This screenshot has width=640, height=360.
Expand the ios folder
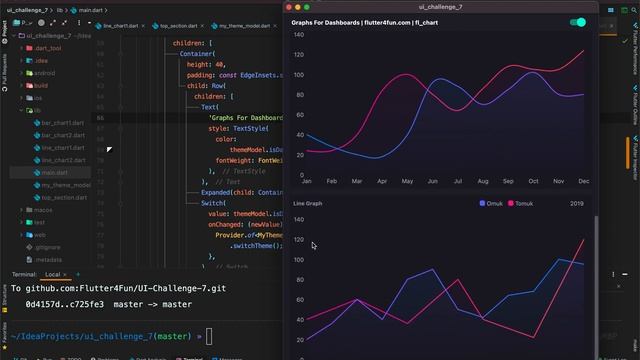click(22, 98)
